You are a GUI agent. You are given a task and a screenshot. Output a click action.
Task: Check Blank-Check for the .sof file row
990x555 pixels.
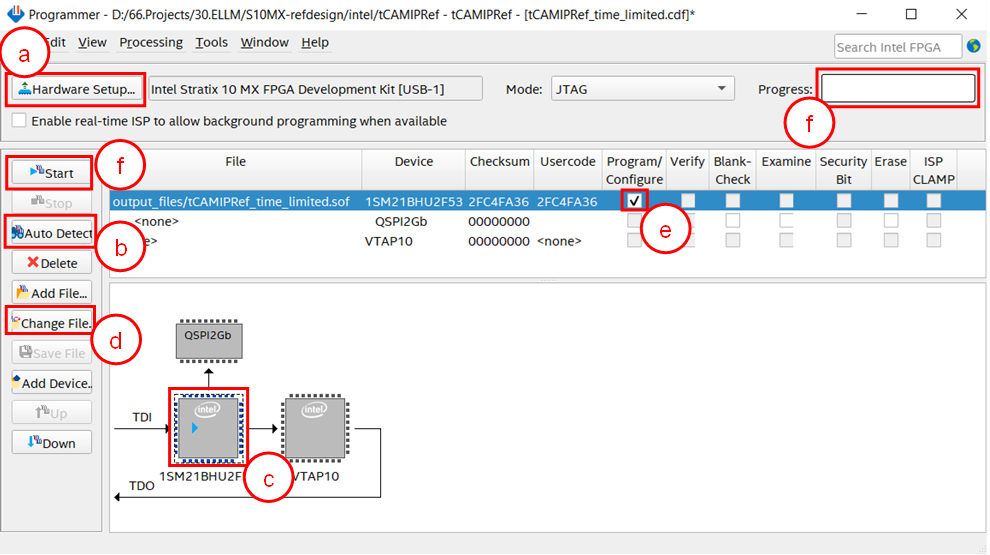[732, 201]
